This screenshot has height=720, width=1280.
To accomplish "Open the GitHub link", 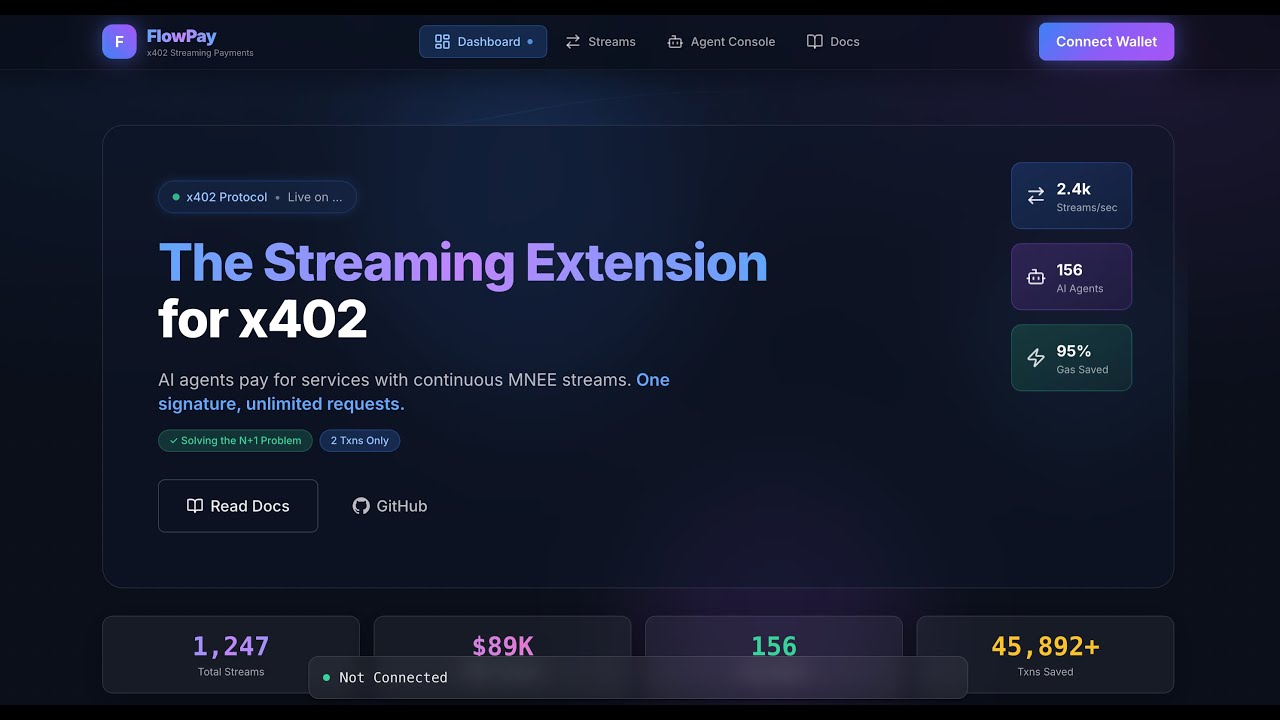I will 390,506.
